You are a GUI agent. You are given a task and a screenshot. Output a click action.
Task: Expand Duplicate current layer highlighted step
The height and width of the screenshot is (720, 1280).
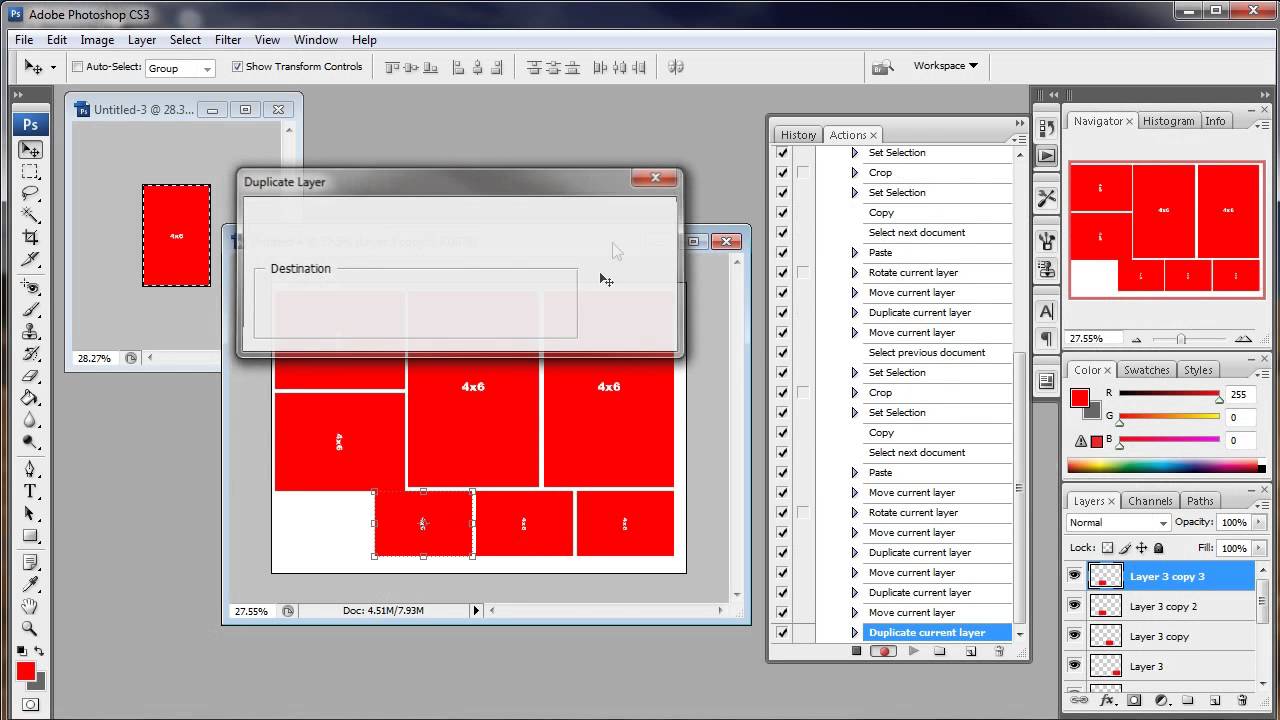(854, 632)
